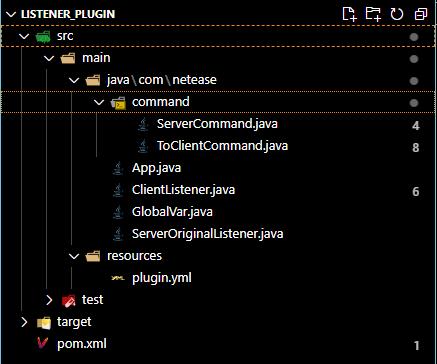Screen dimensions: 437x364
Task: Click the Java icon beside App.java
Action: click(x=118, y=168)
